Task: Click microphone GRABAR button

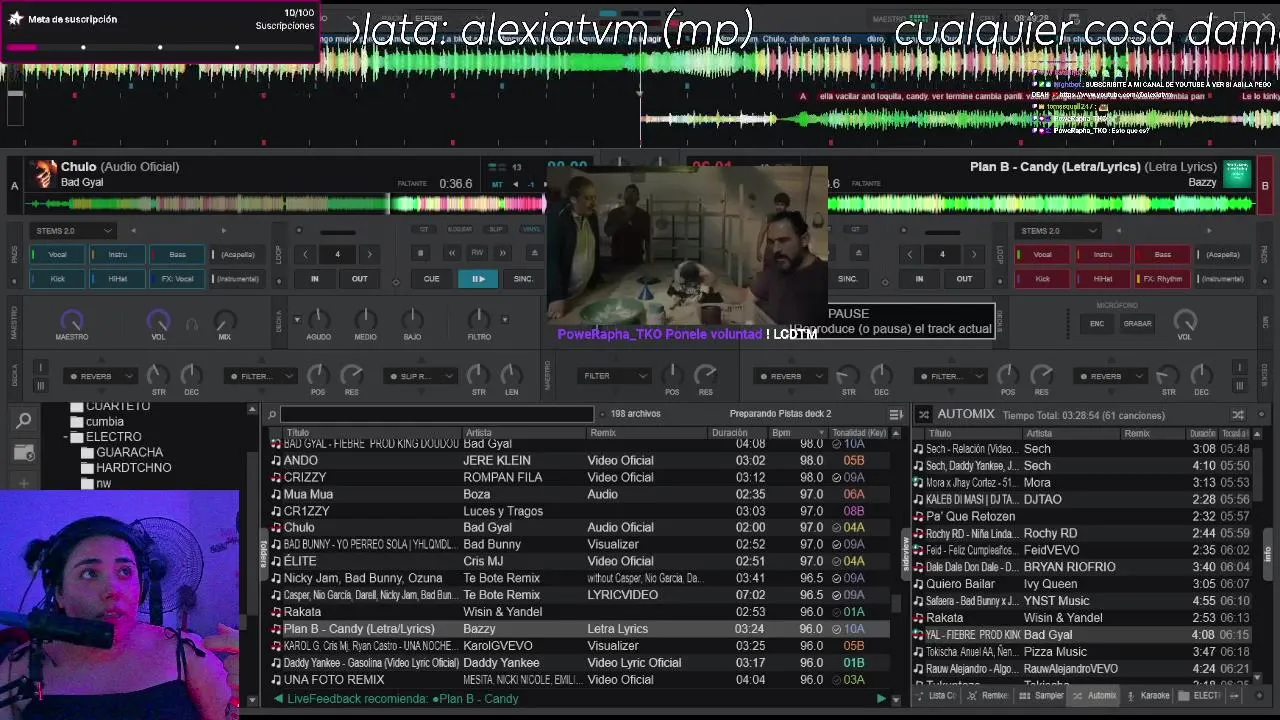Action: click(1137, 324)
